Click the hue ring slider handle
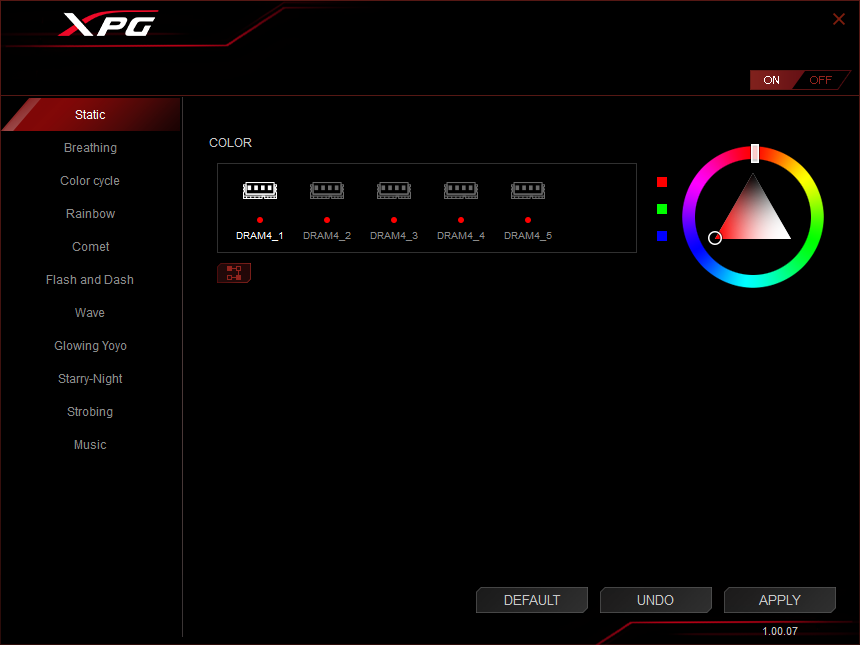Screen dimensions: 860x645 [755, 153]
